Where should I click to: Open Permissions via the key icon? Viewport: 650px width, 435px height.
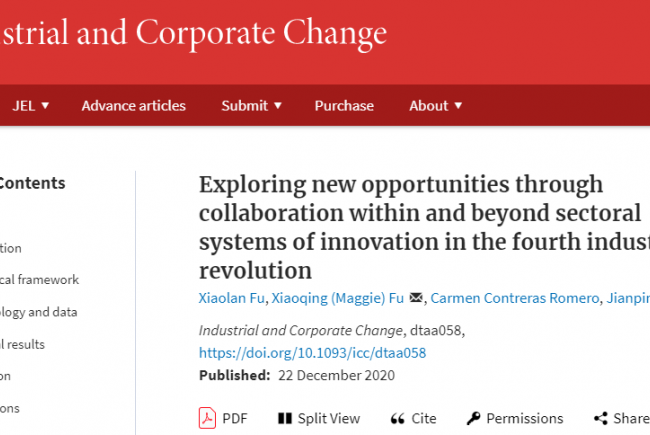click(473, 419)
